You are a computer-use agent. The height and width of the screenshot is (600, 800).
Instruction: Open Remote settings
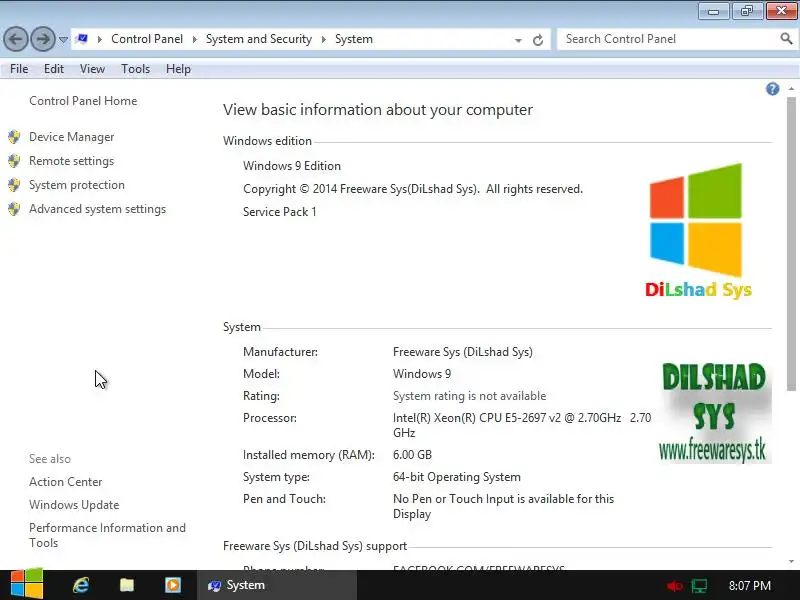point(71,161)
